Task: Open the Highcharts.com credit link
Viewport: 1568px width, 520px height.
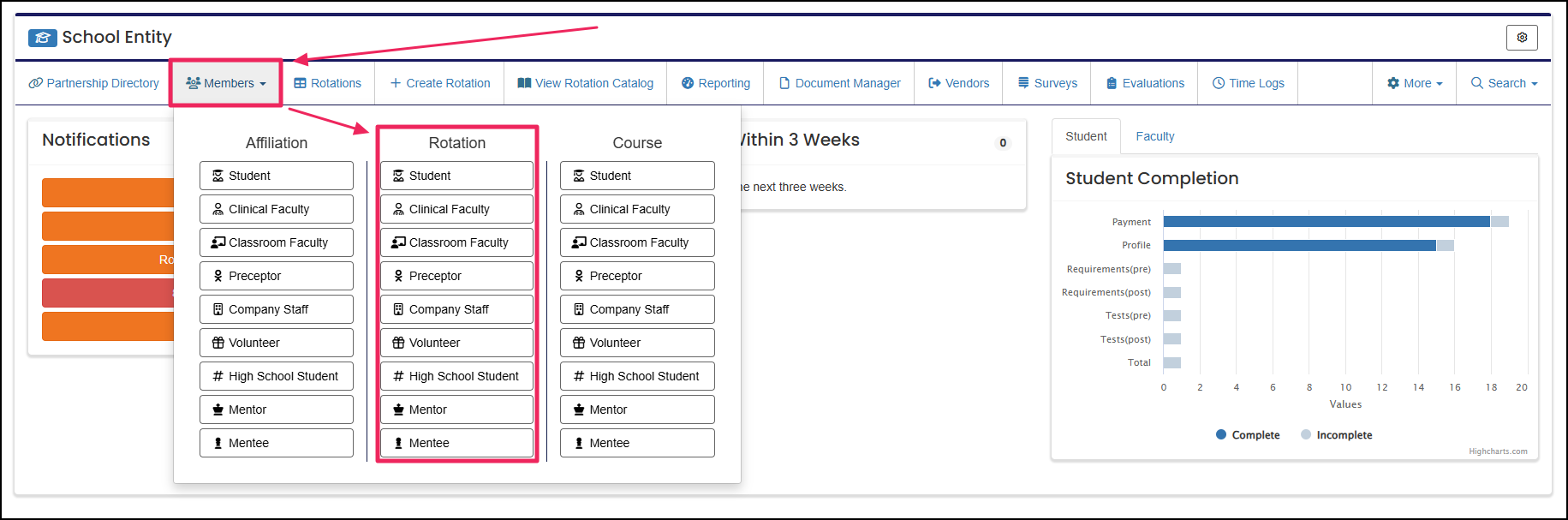Action: point(1498,451)
